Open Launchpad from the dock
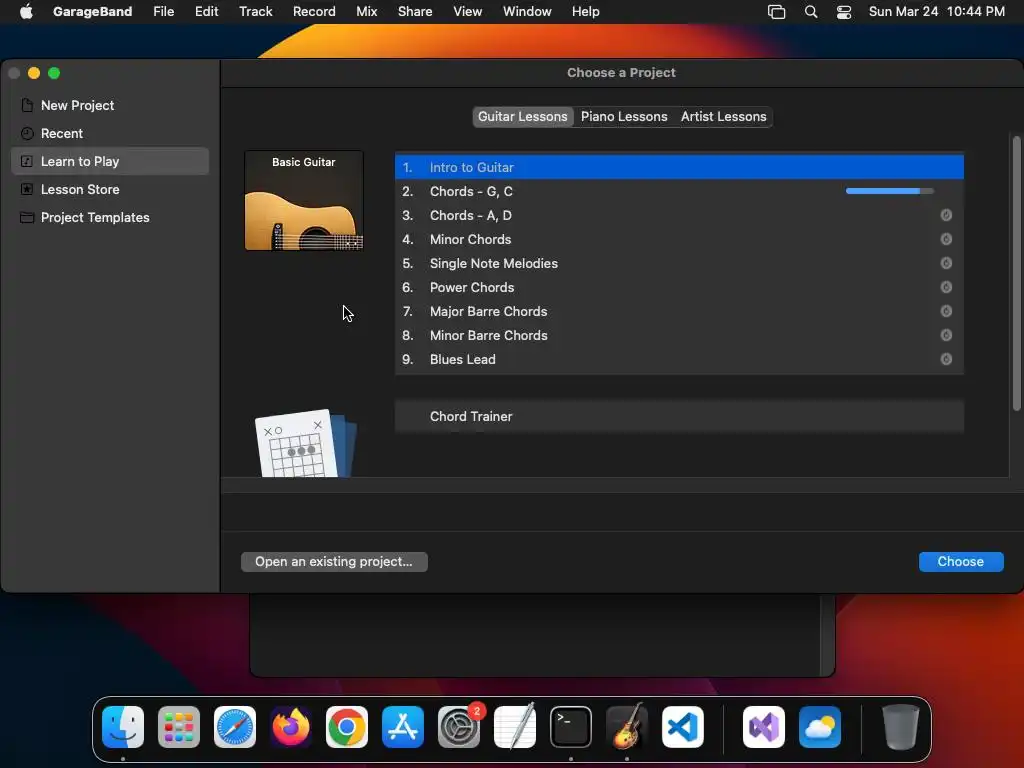Image resolution: width=1024 pixels, height=768 pixels. pyautogui.click(x=179, y=727)
